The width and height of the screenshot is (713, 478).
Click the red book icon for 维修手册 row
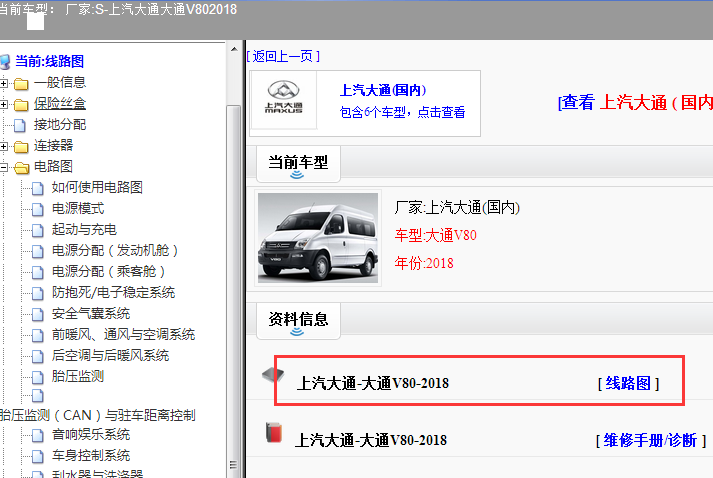tap(274, 433)
